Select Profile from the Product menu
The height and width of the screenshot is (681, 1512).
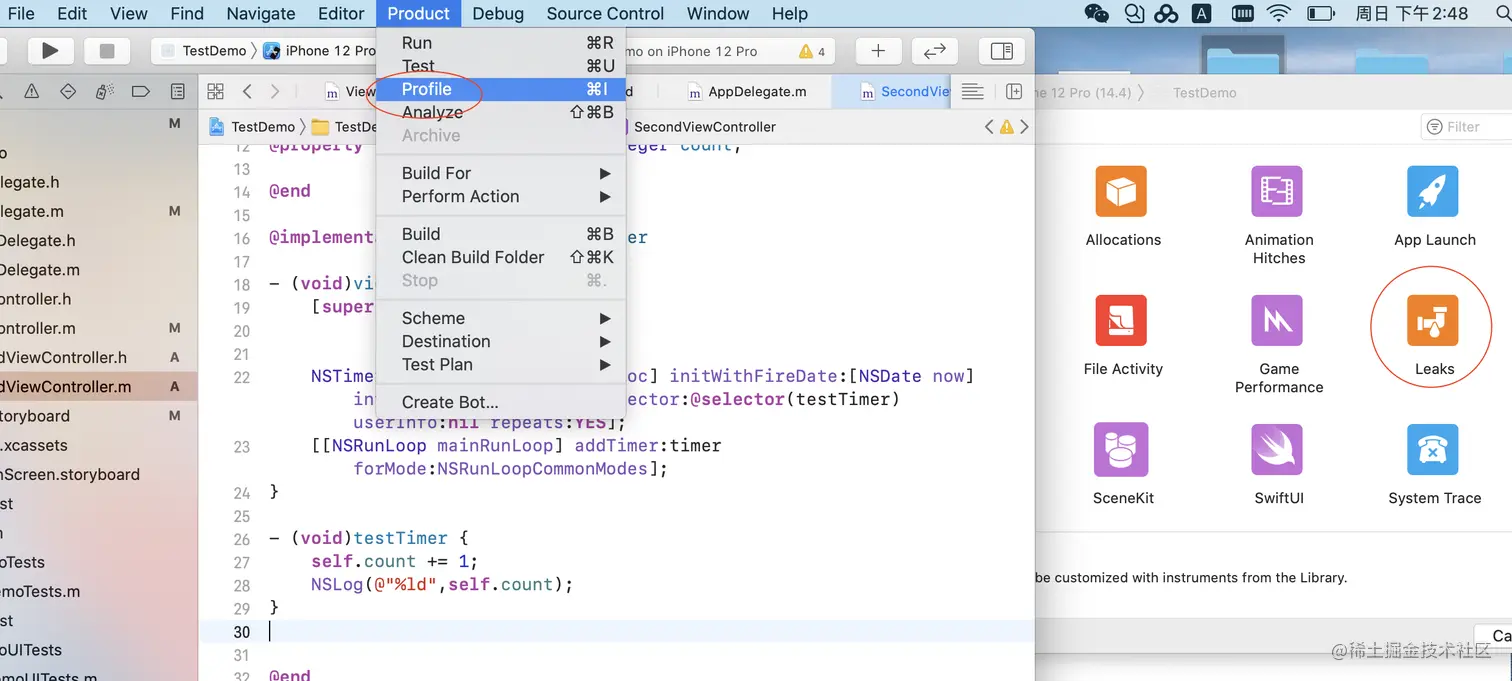tap(500, 89)
